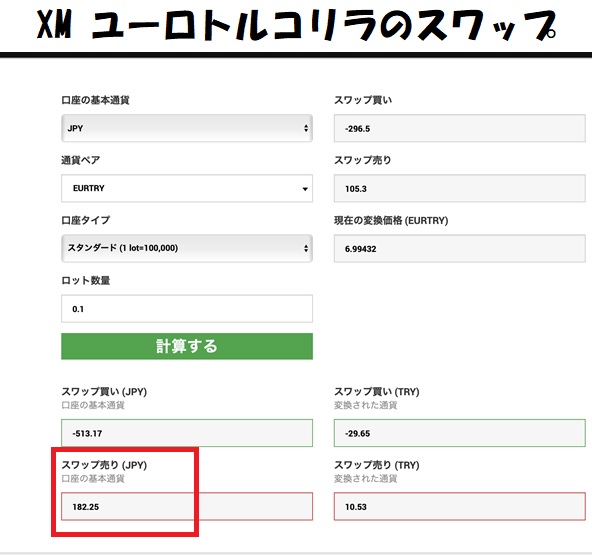Screen dimensions: 592x555
Task: Click the swap short JPY result 182.25
Action: (x=187, y=506)
